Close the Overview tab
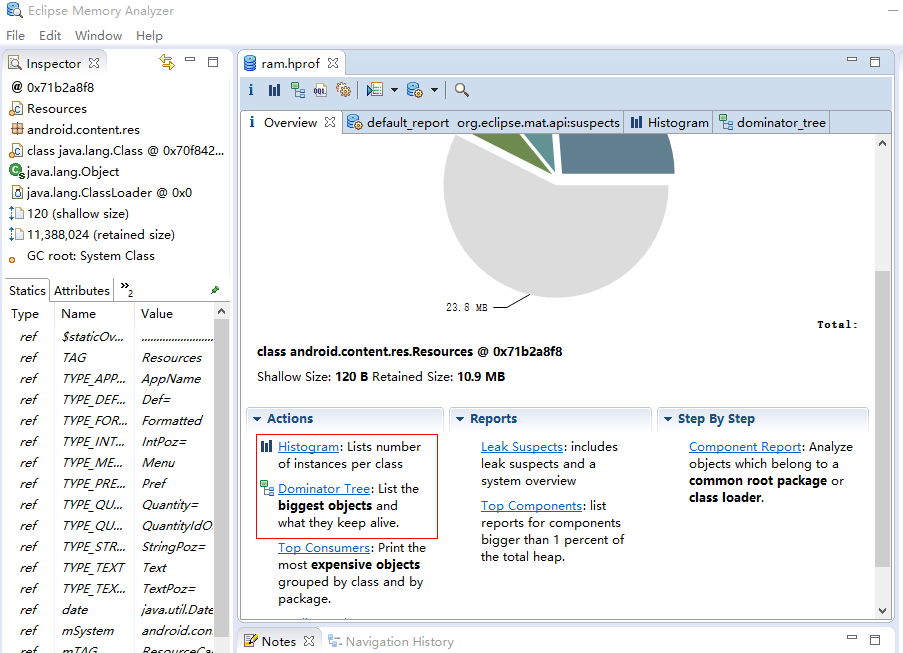This screenshot has width=903, height=653. (331, 123)
